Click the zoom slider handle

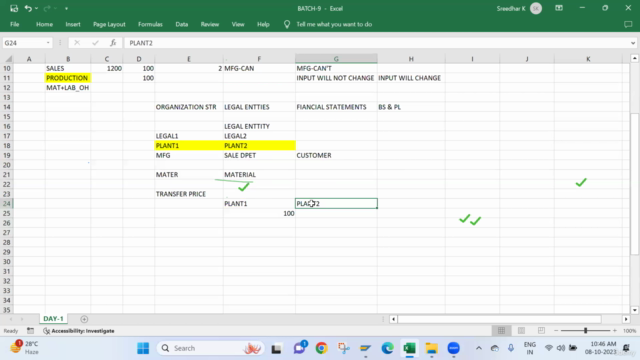[x=585, y=331]
